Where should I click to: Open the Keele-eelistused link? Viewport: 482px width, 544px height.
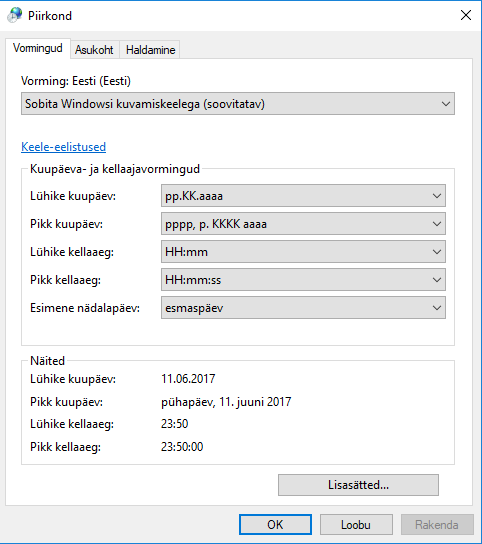[x=64, y=147]
